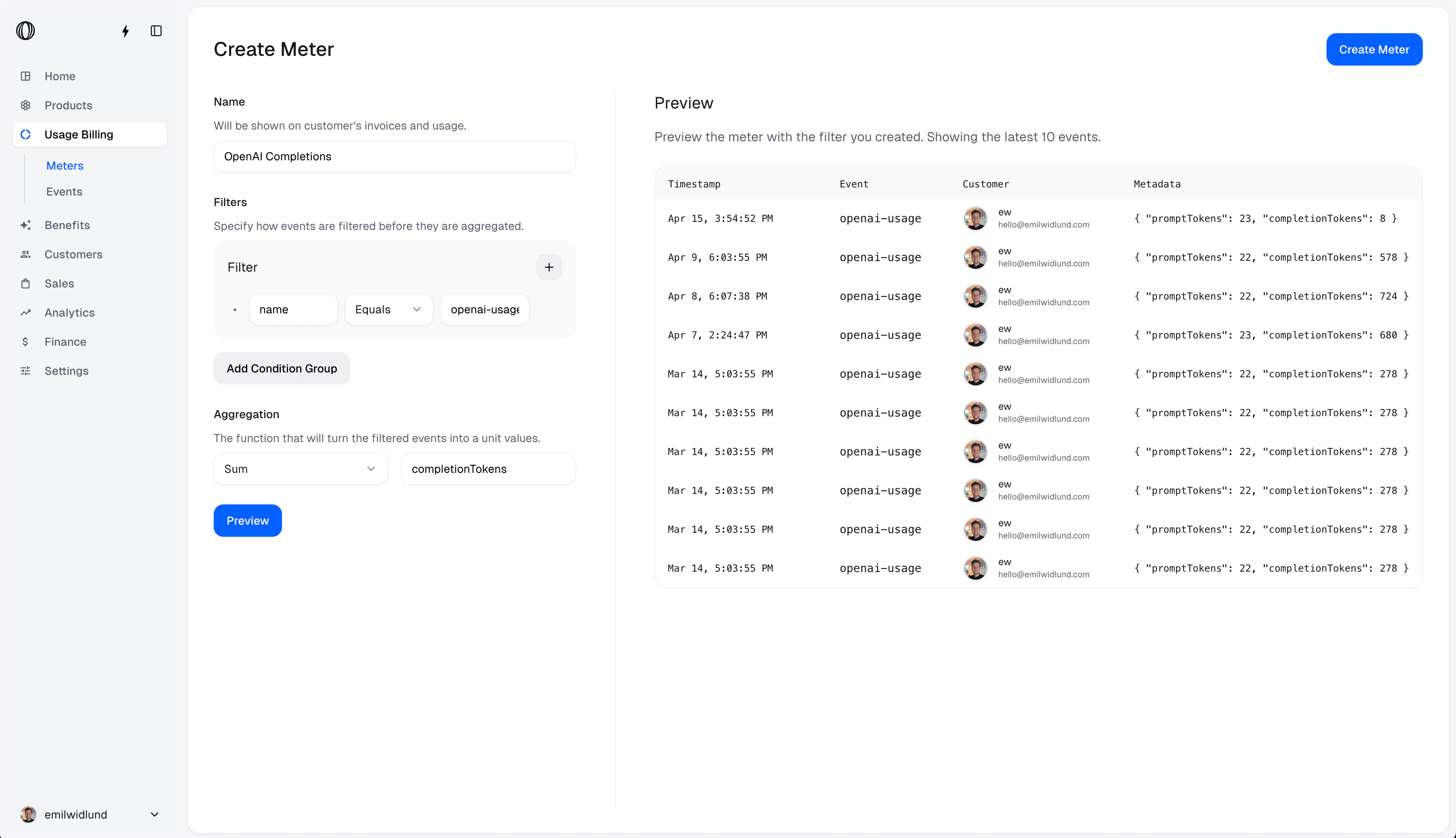The height and width of the screenshot is (838, 1456).
Task: Click the Create Meter button
Action: (1374, 49)
